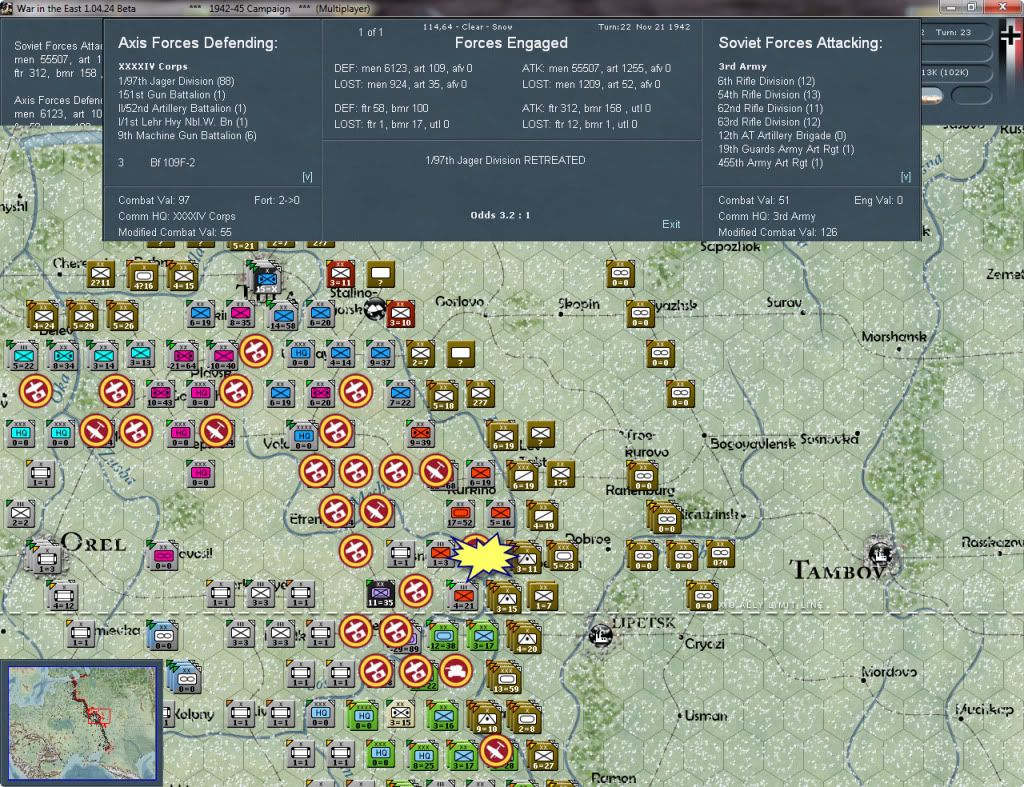Select the Soviet 9=10 mountain stack
Screen dimensions: 1024x787
point(485,718)
